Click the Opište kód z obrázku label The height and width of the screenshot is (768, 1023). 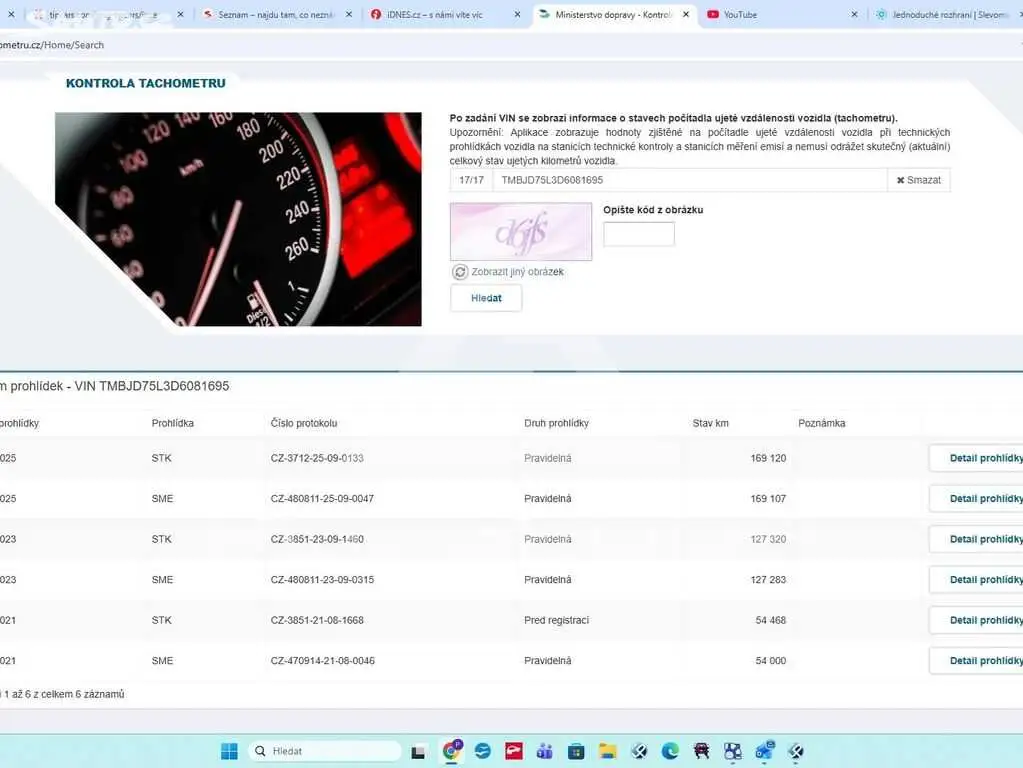point(653,210)
